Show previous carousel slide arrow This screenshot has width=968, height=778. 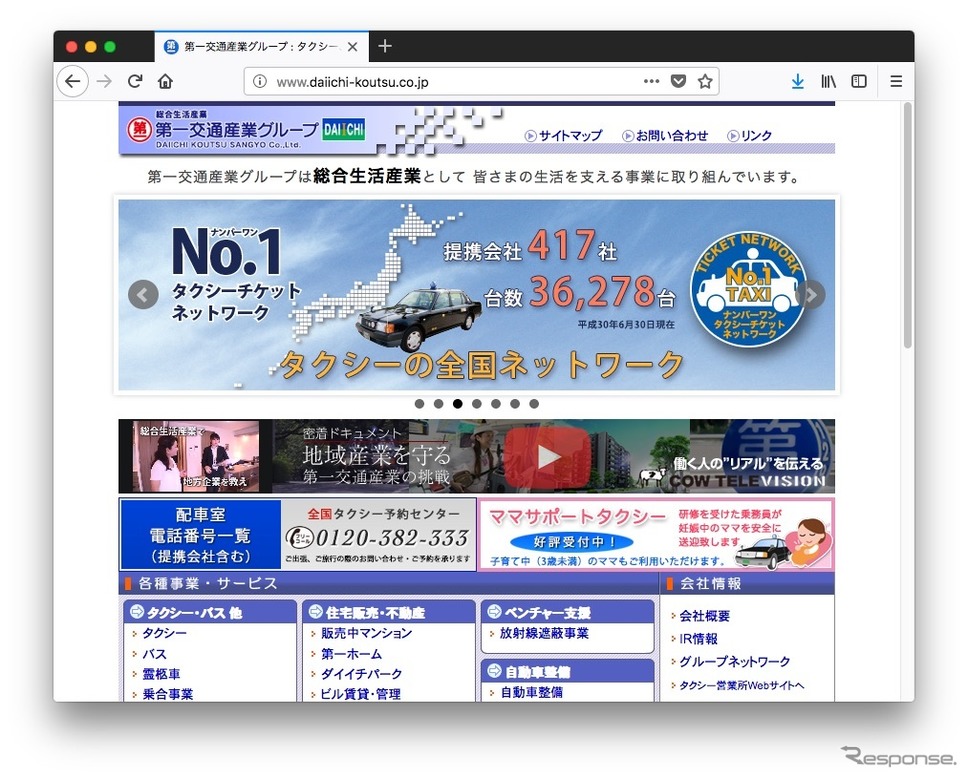click(143, 295)
